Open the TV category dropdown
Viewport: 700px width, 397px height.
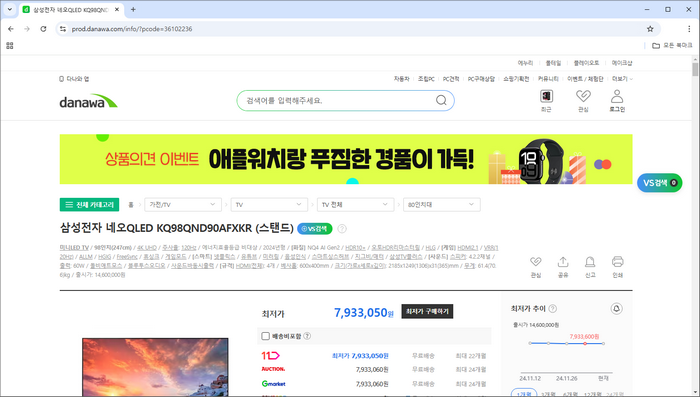pos(269,205)
